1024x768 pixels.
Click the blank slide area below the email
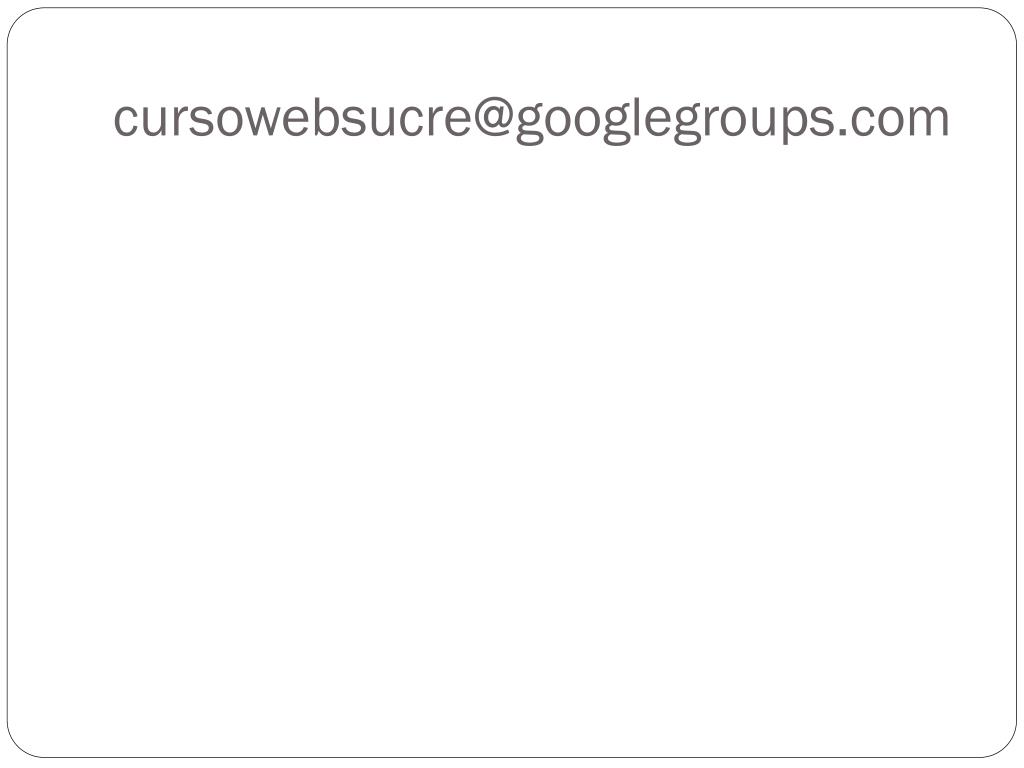pyautogui.click(x=512, y=457)
